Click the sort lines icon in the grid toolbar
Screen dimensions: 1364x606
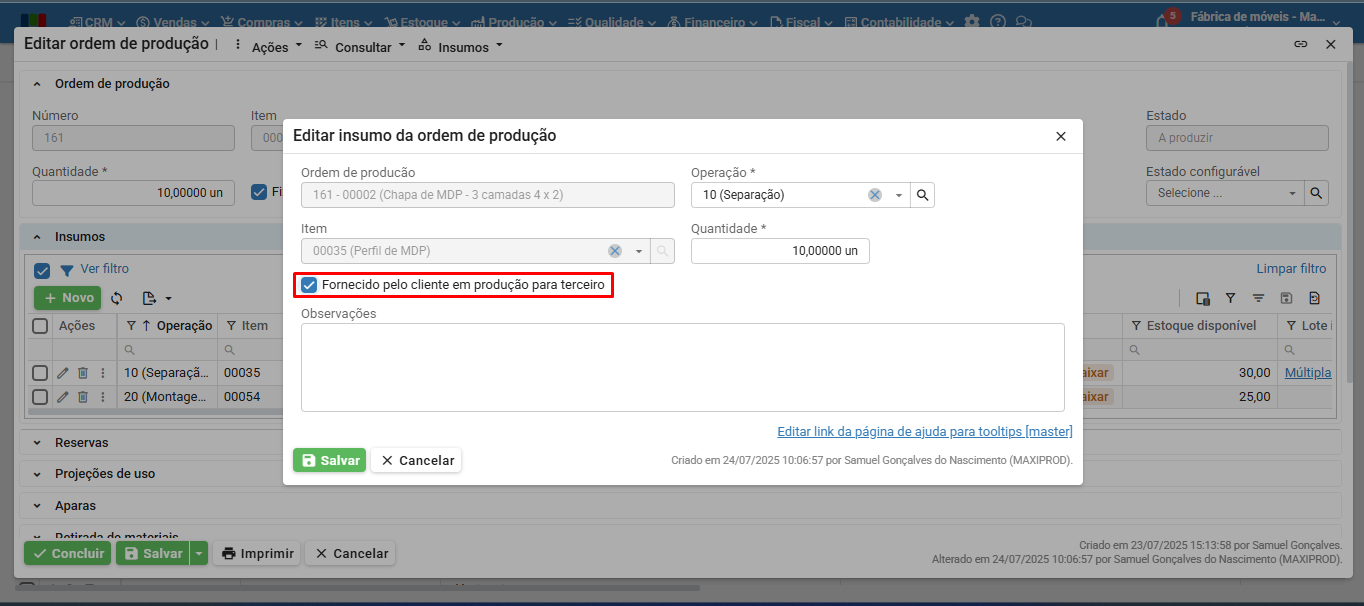1259,298
